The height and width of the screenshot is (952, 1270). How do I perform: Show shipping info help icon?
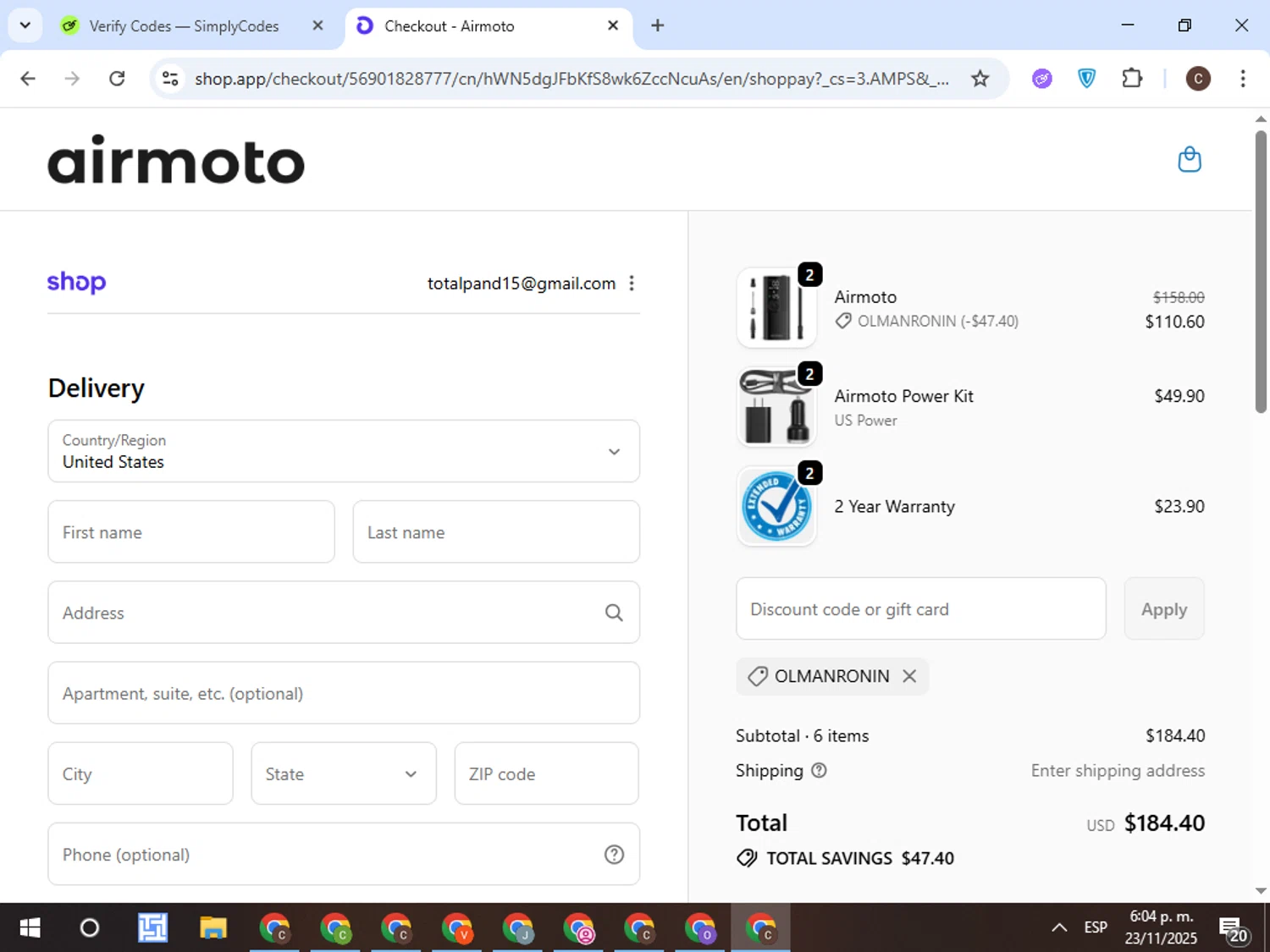pos(819,770)
